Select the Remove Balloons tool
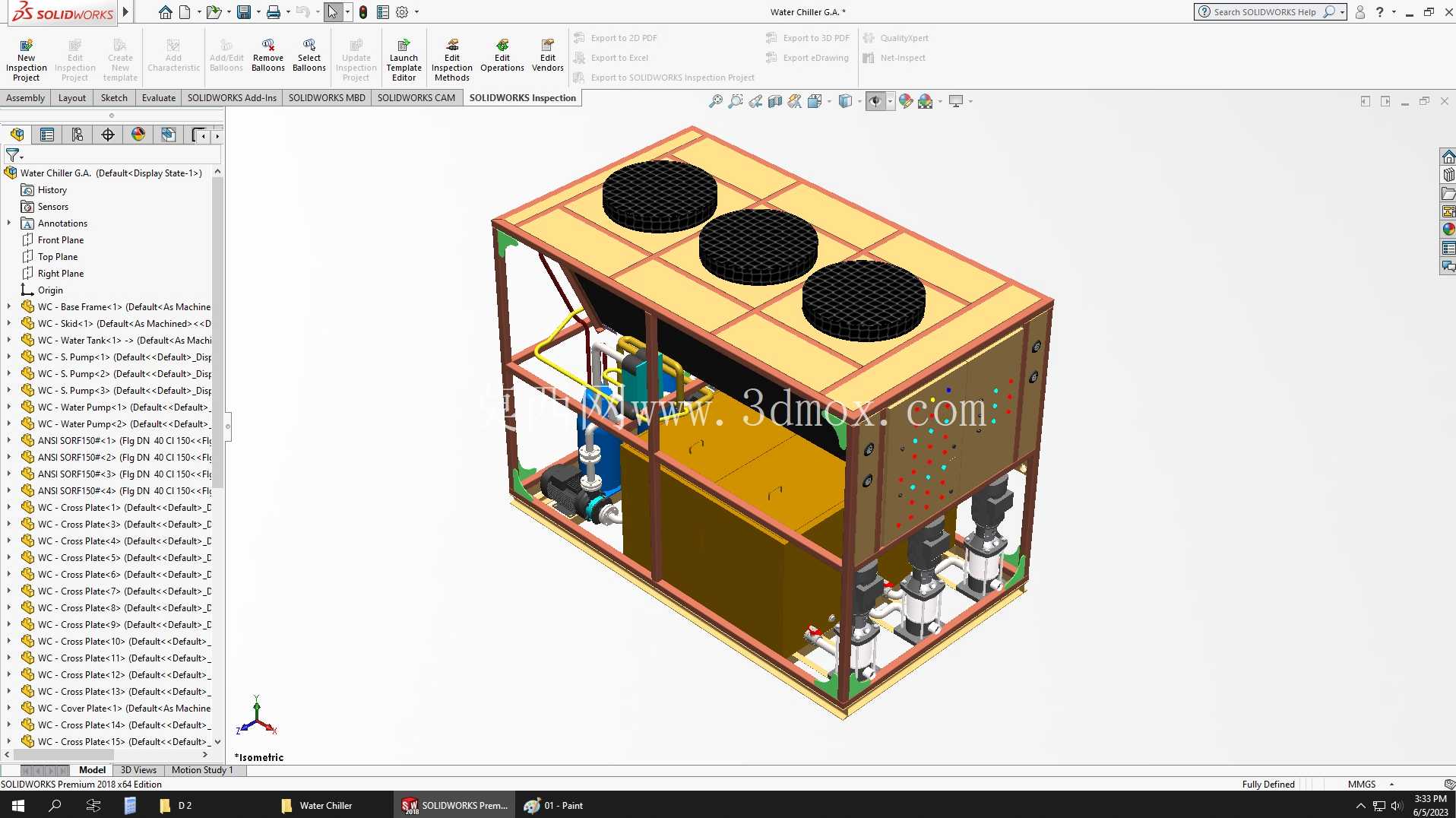 [x=268, y=55]
